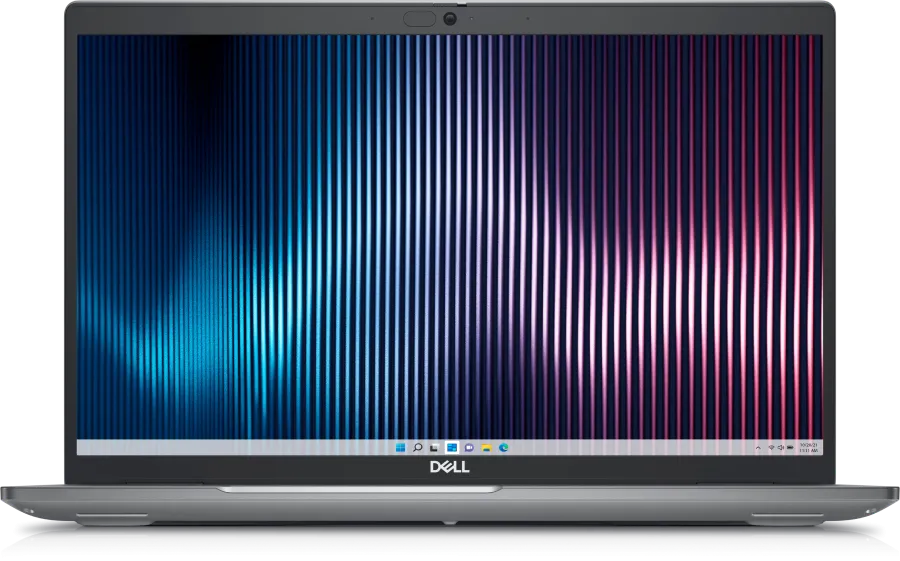Click the speaker volume icon
Viewport: 900px width, 561px height.
pyautogui.click(x=780, y=447)
